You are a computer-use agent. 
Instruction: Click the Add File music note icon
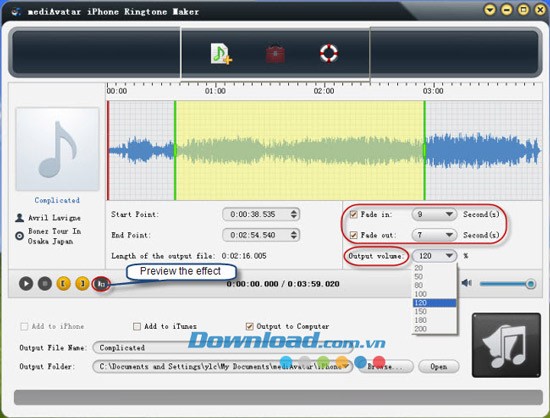(221, 54)
